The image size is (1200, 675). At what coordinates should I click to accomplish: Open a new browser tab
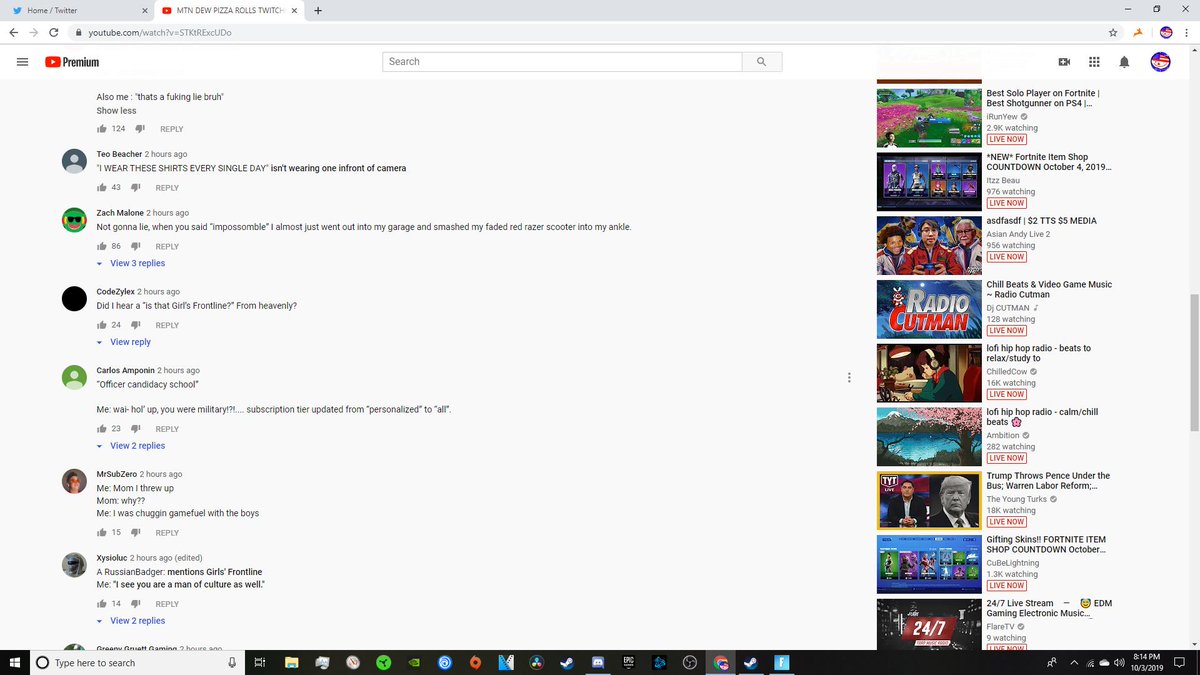[x=318, y=10]
